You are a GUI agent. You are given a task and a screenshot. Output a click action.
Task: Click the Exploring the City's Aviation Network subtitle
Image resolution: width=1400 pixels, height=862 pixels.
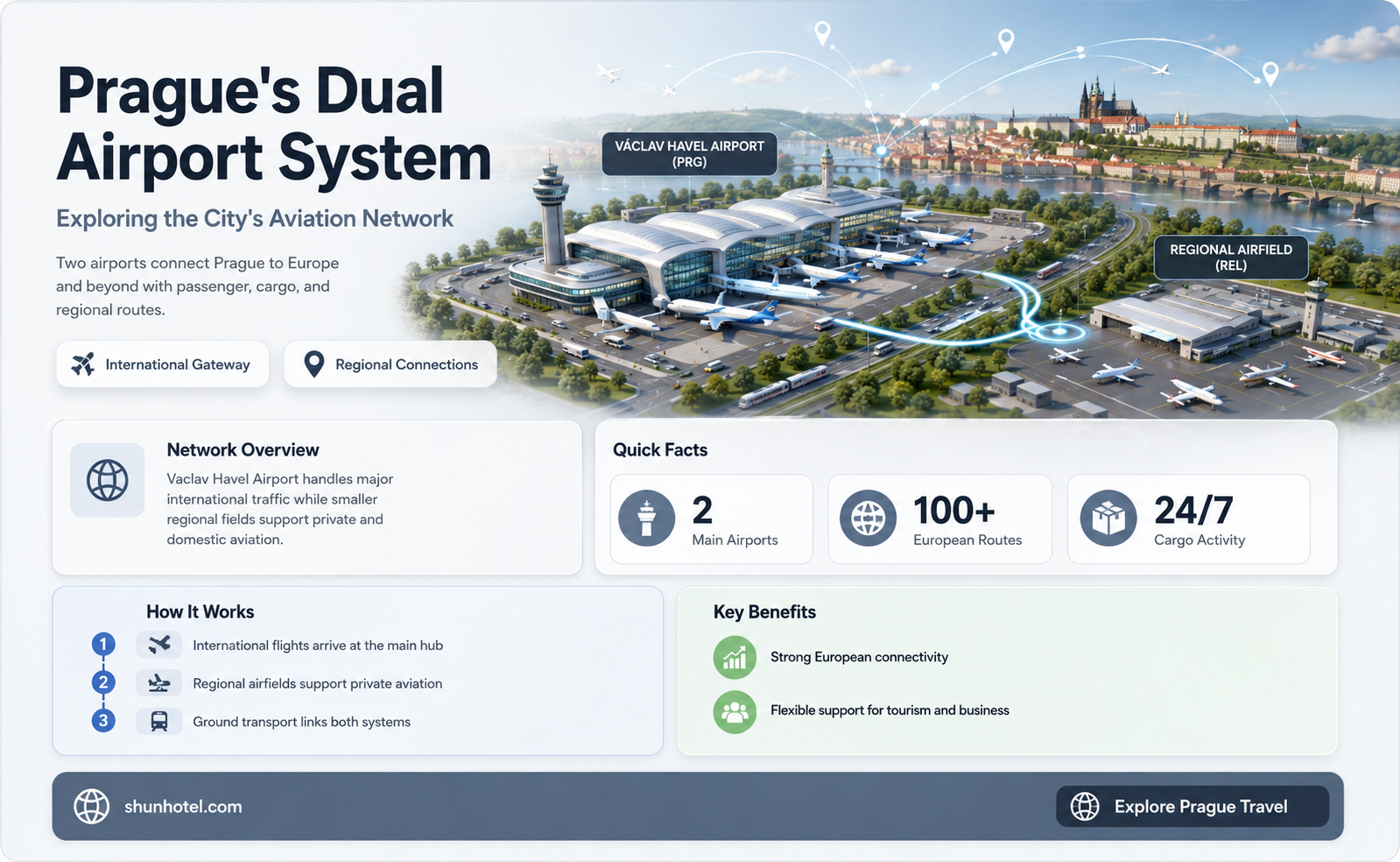click(x=255, y=218)
